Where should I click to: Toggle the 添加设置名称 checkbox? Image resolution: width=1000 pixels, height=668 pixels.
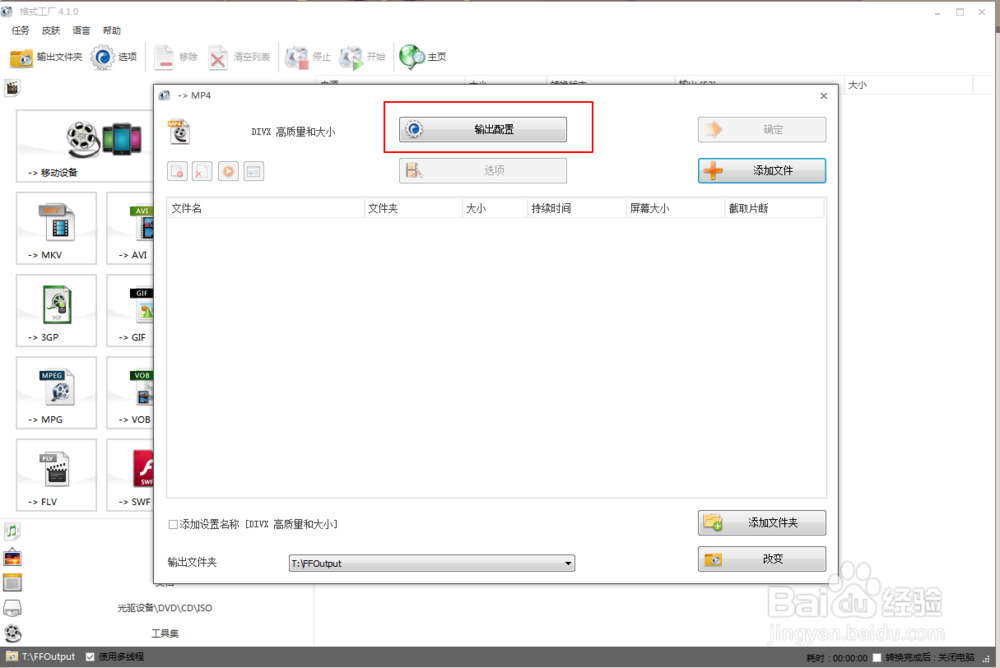click(173, 524)
